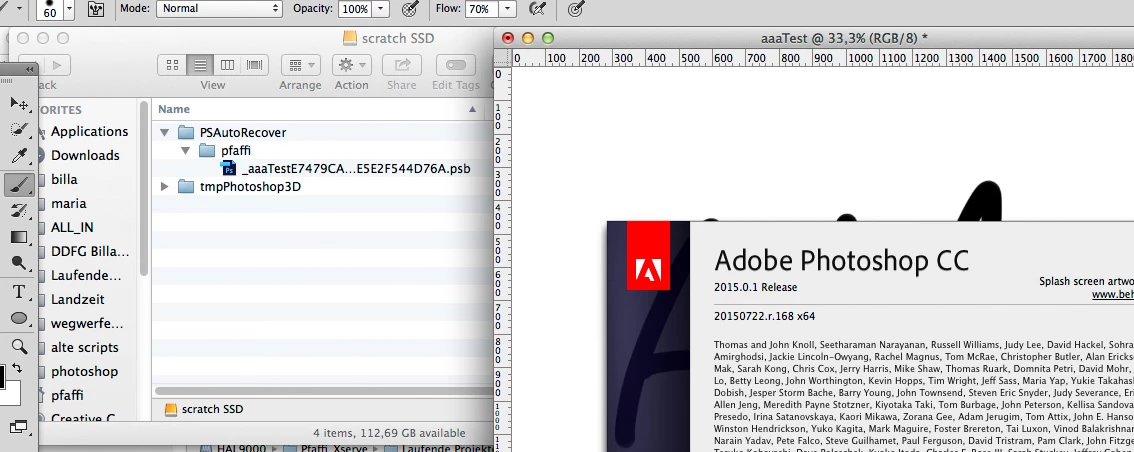1134x452 pixels.
Task: Swap foreground and background colors
Action: point(17,369)
